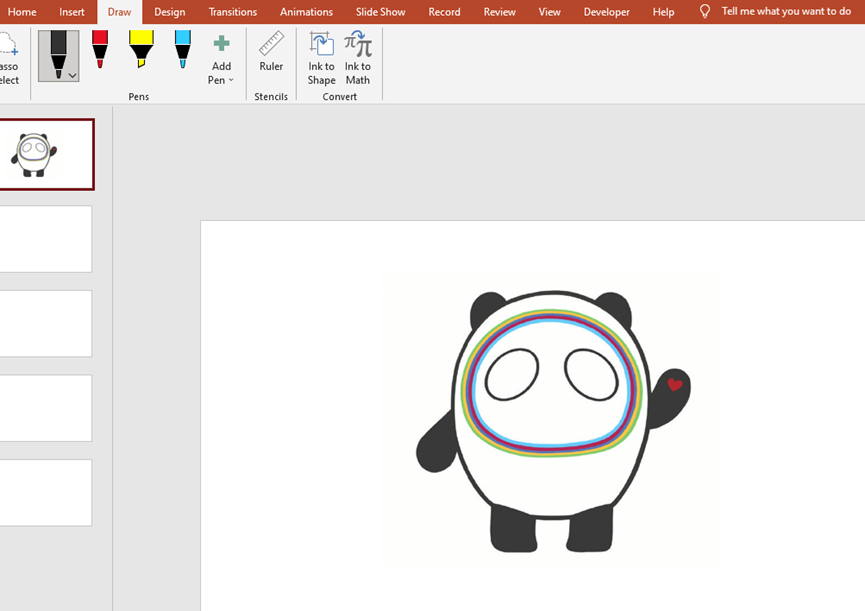Click the red heart on panda's hand
This screenshot has height=611, width=865.
pyautogui.click(x=675, y=384)
